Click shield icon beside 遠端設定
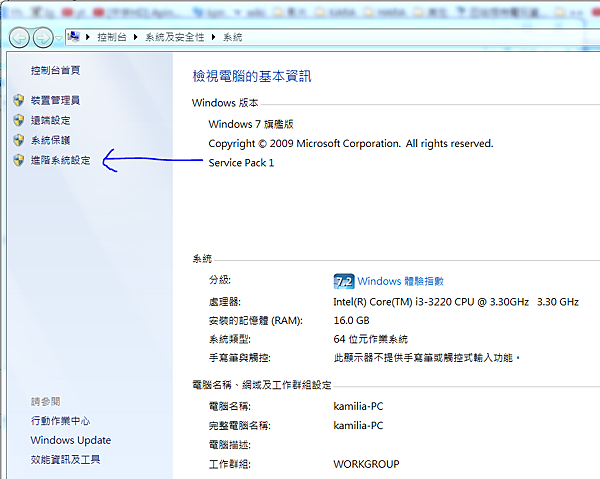The width and height of the screenshot is (600, 479). (x=18, y=120)
